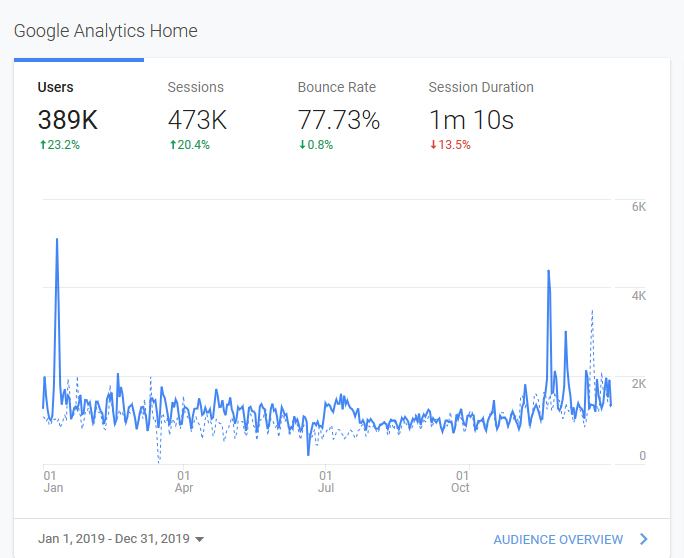Select the Sessions metric tab

pos(195,88)
